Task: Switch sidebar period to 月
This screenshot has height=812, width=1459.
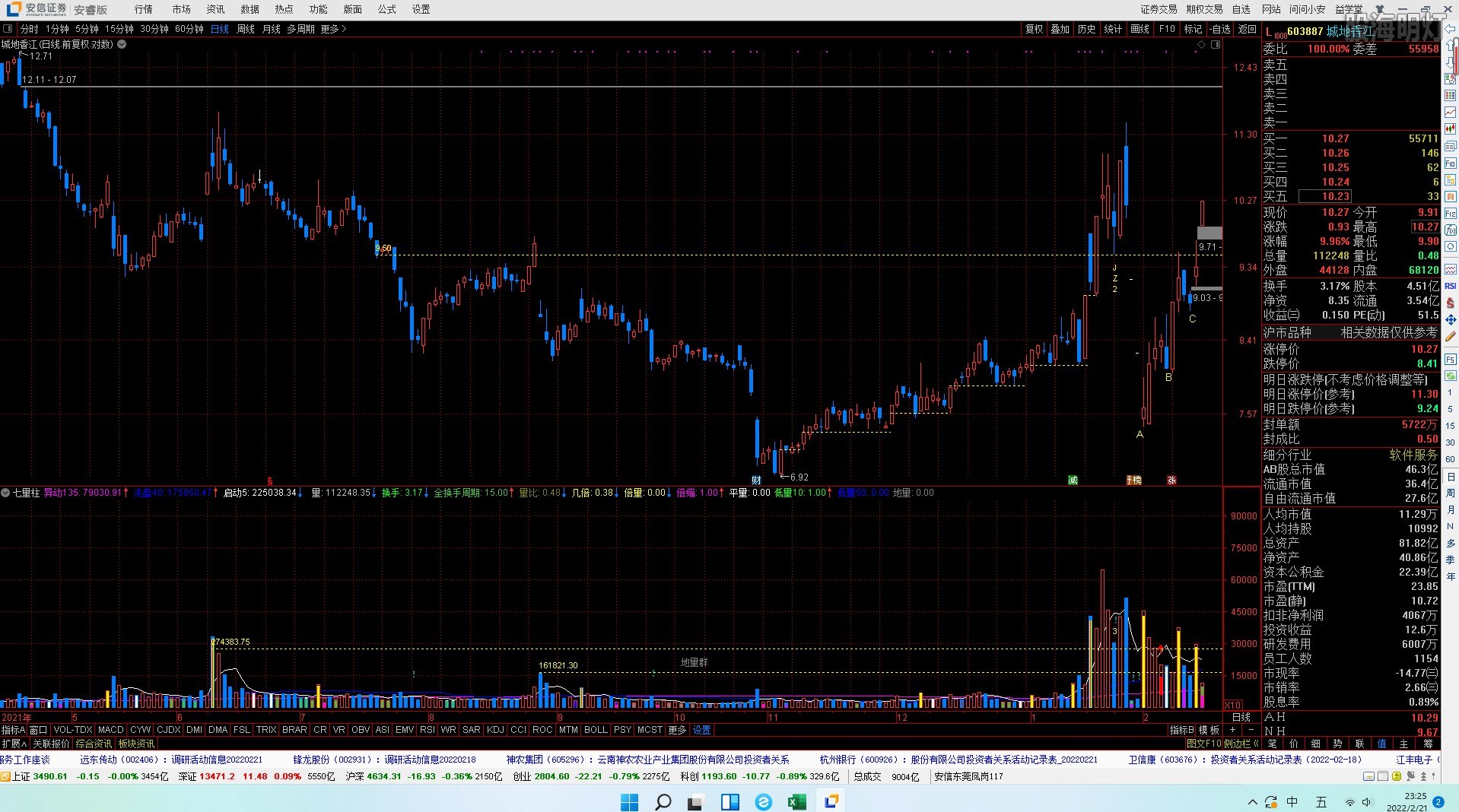Action: tap(1451, 509)
